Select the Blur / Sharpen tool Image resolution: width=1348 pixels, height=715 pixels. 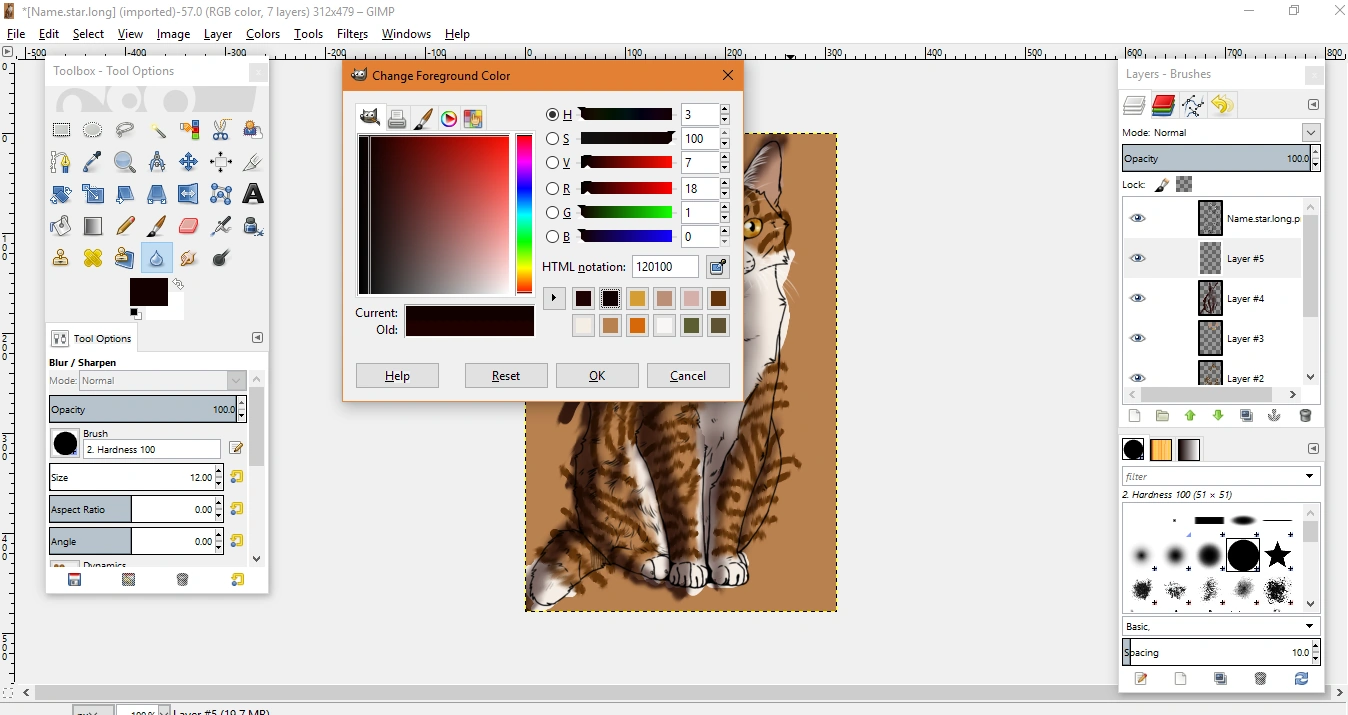point(157,258)
